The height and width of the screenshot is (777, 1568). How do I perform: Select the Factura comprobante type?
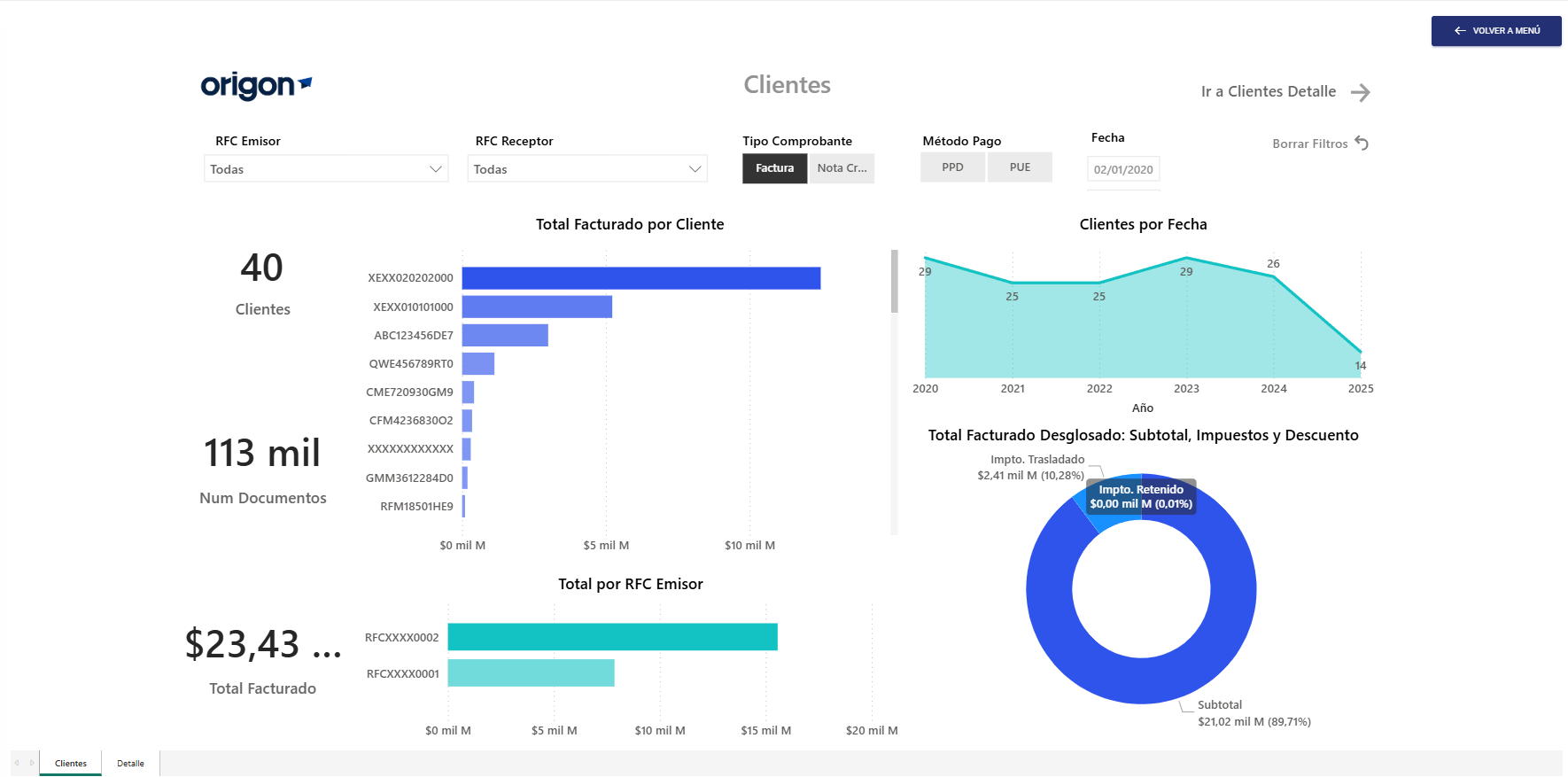click(774, 168)
